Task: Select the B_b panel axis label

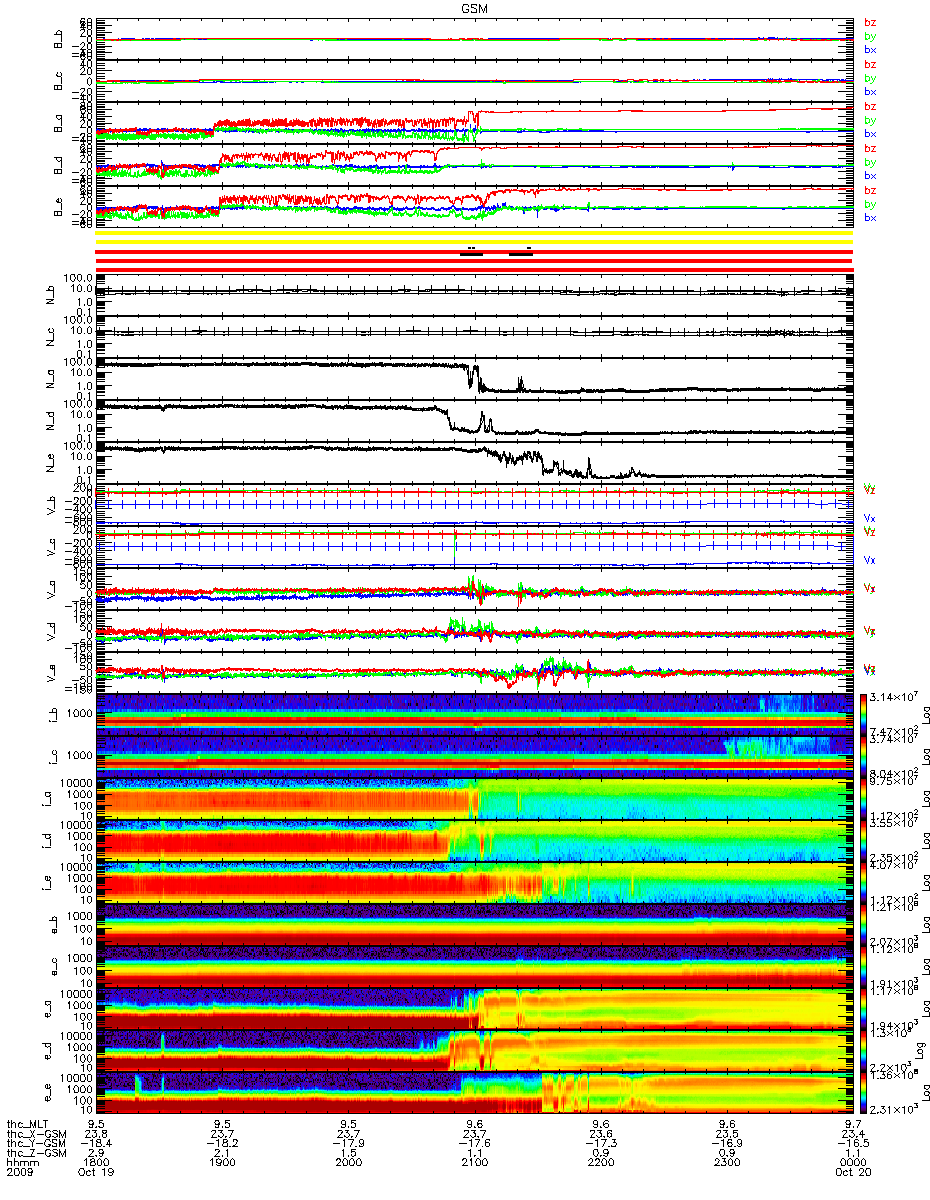Action: coord(58,38)
